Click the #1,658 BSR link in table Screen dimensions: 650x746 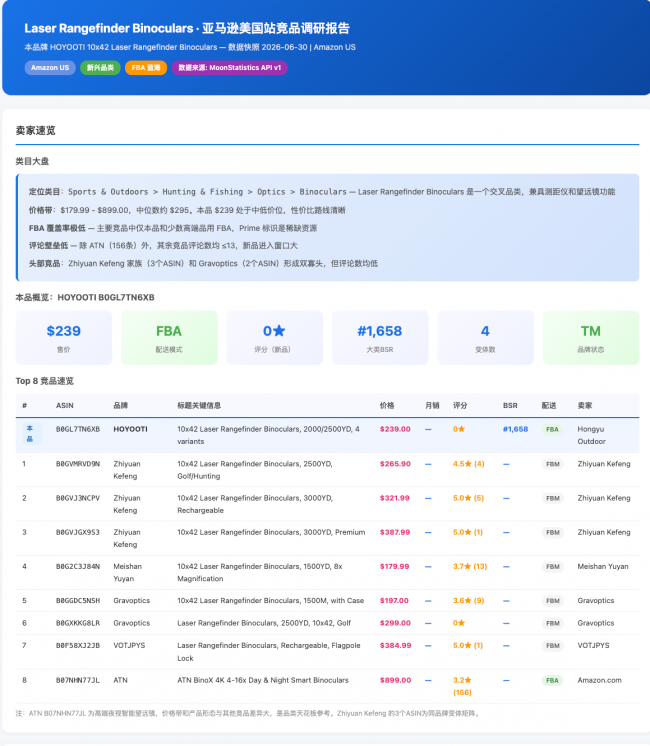(x=515, y=429)
